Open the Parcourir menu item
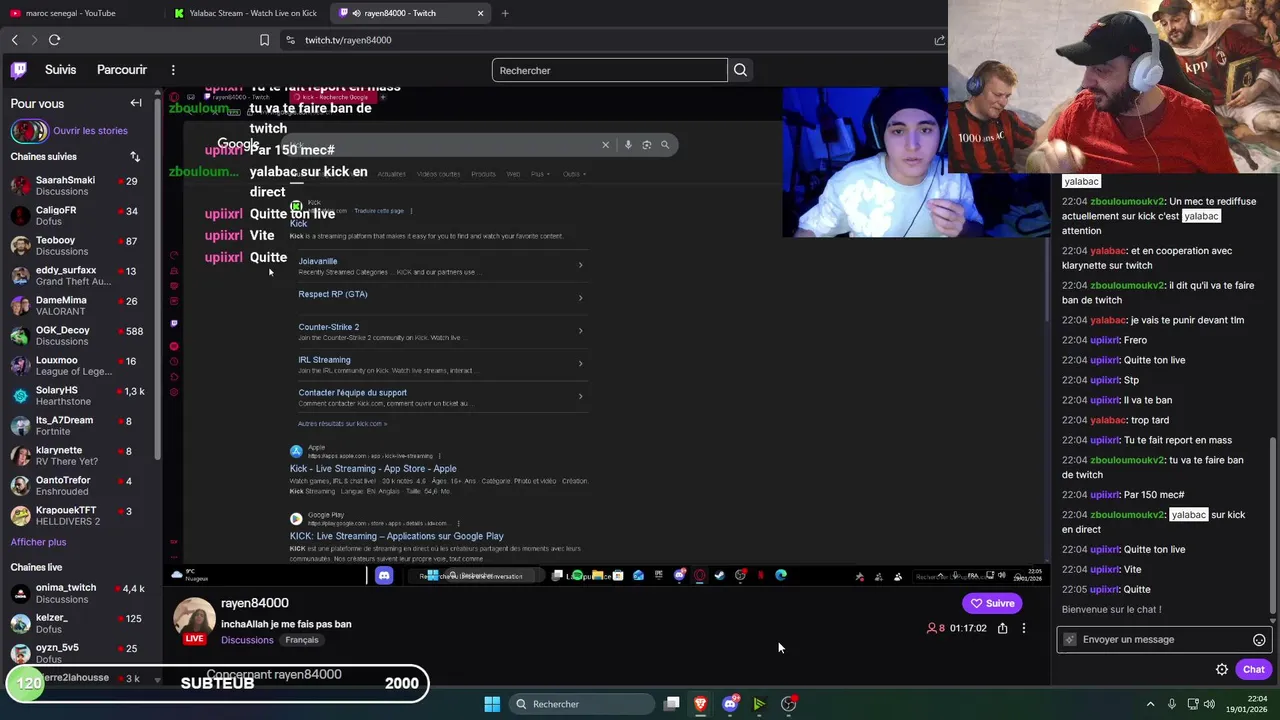 (x=122, y=70)
